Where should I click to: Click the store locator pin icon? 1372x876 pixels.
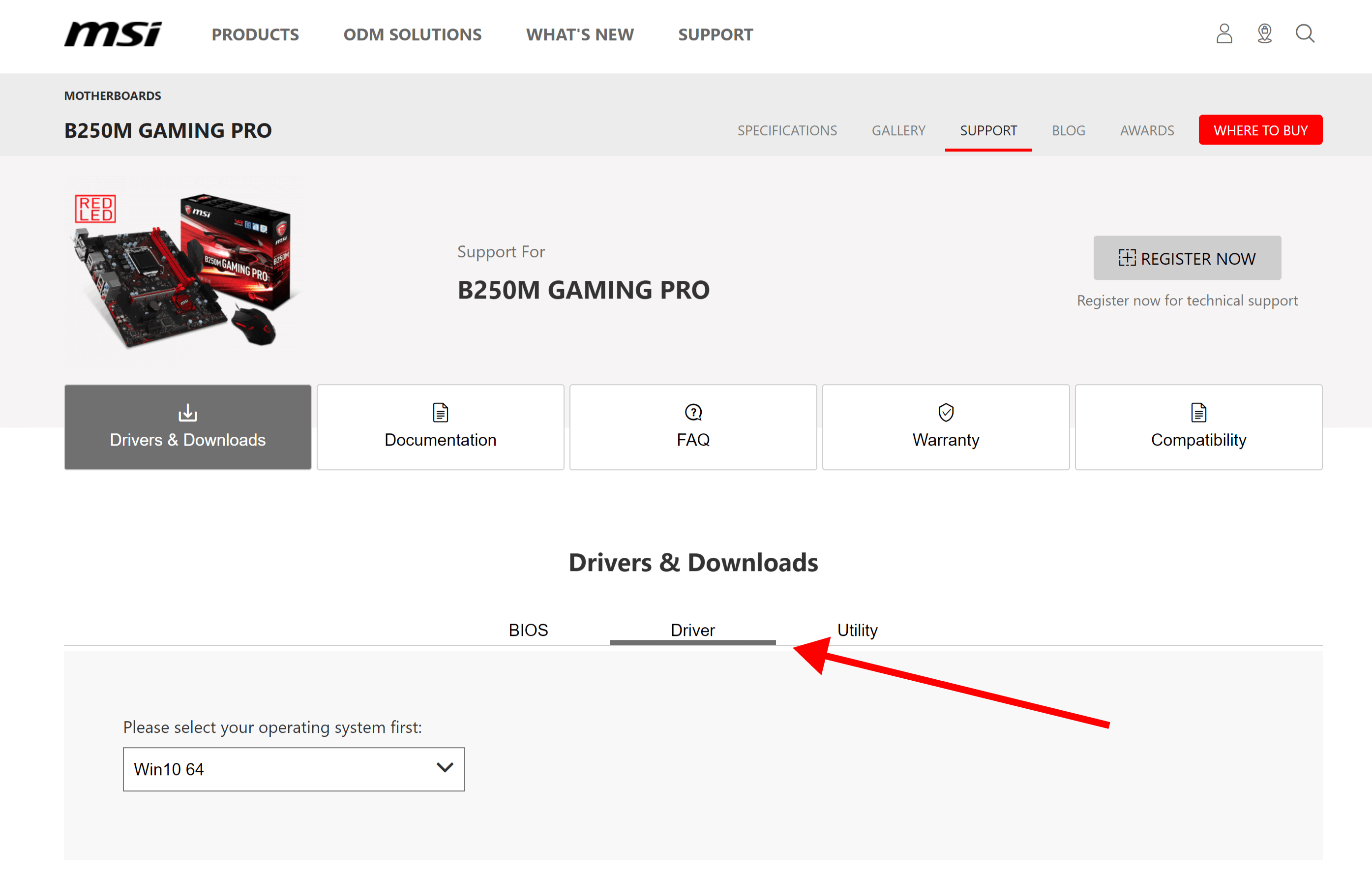(x=1264, y=33)
